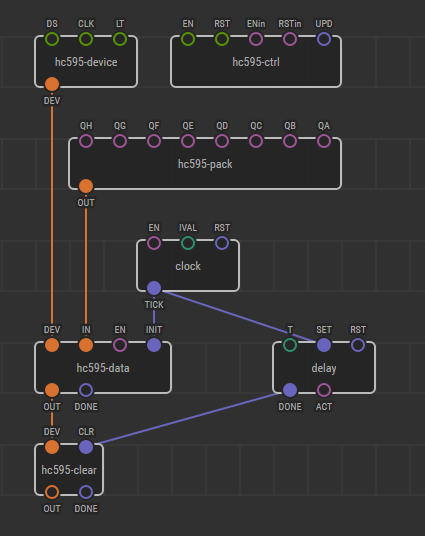Click the orange DEV output pin of hc595-device
The height and width of the screenshot is (536, 425).
click(52, 84)
